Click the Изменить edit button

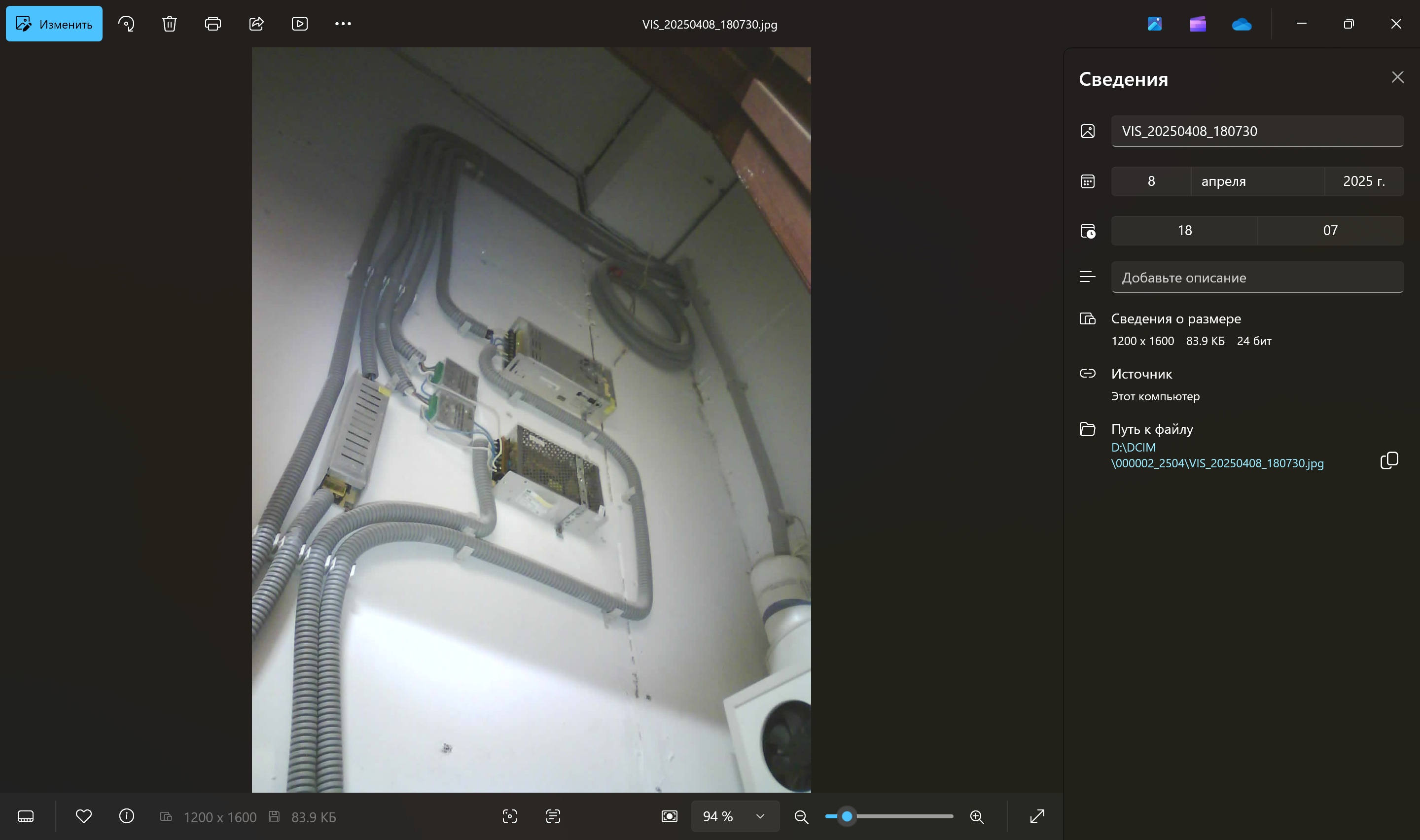pos(54,24)
